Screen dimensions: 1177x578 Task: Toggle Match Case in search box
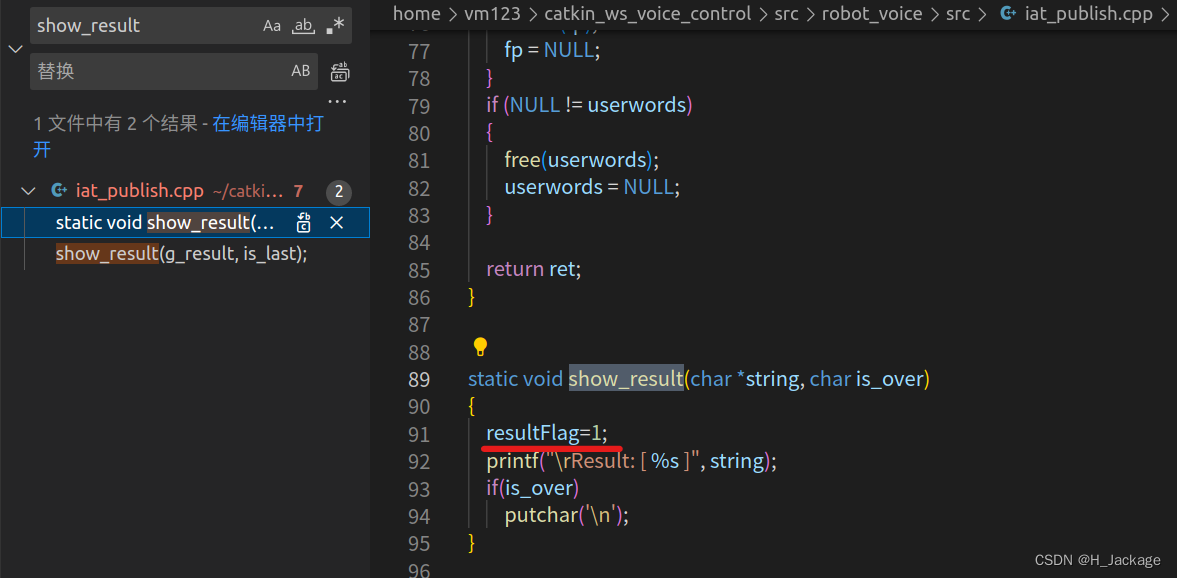click(272, 26)
